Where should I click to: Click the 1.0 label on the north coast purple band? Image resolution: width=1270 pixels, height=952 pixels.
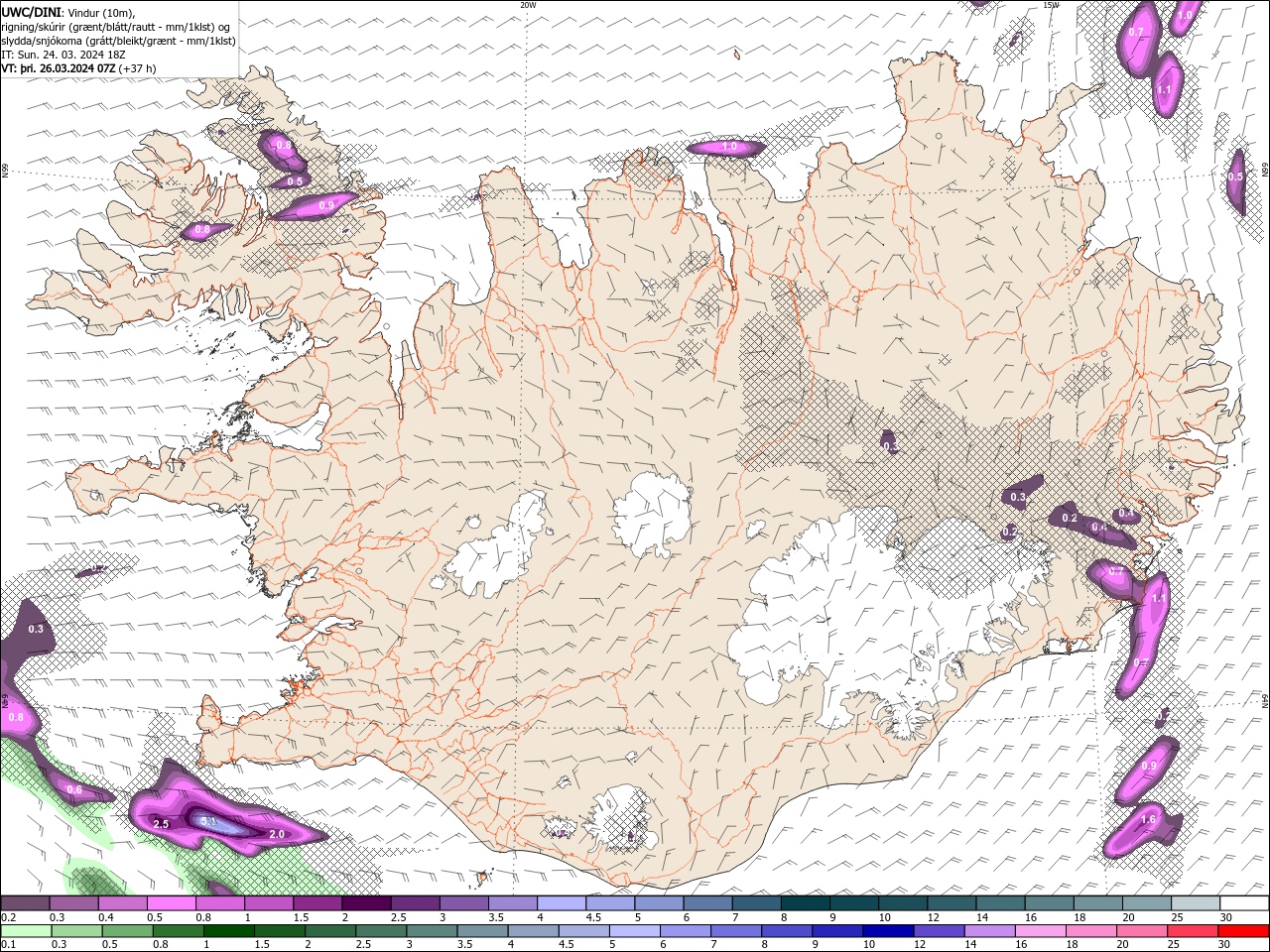[729, 147]
